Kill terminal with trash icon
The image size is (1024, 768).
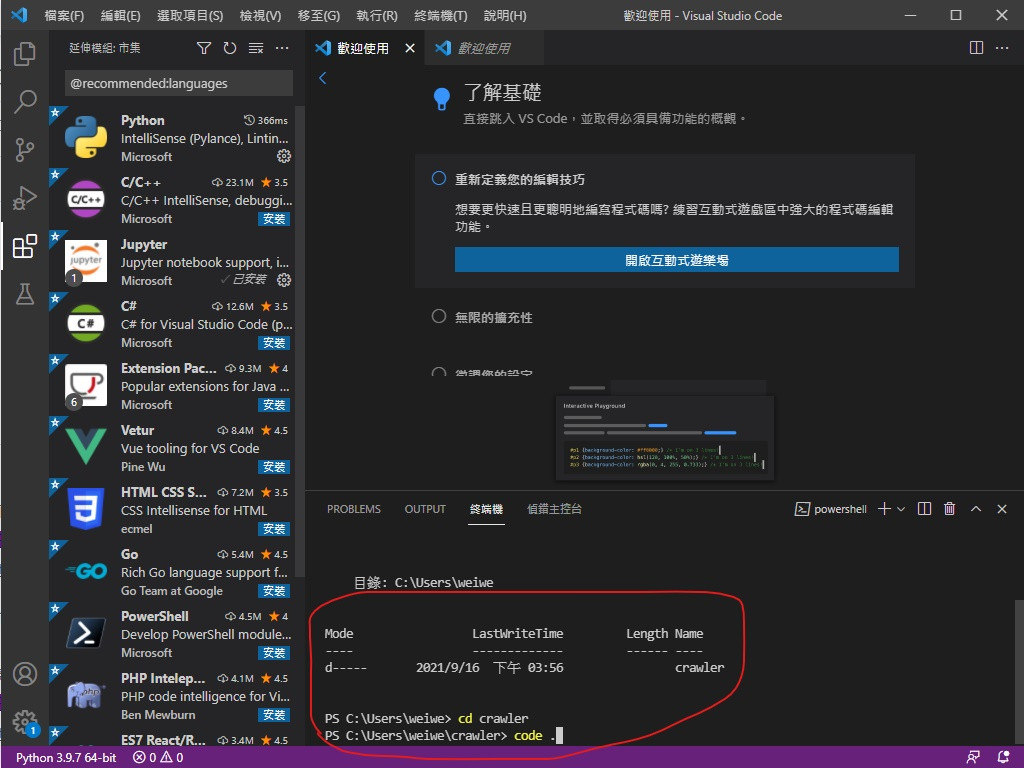click(x=950, y=509)
